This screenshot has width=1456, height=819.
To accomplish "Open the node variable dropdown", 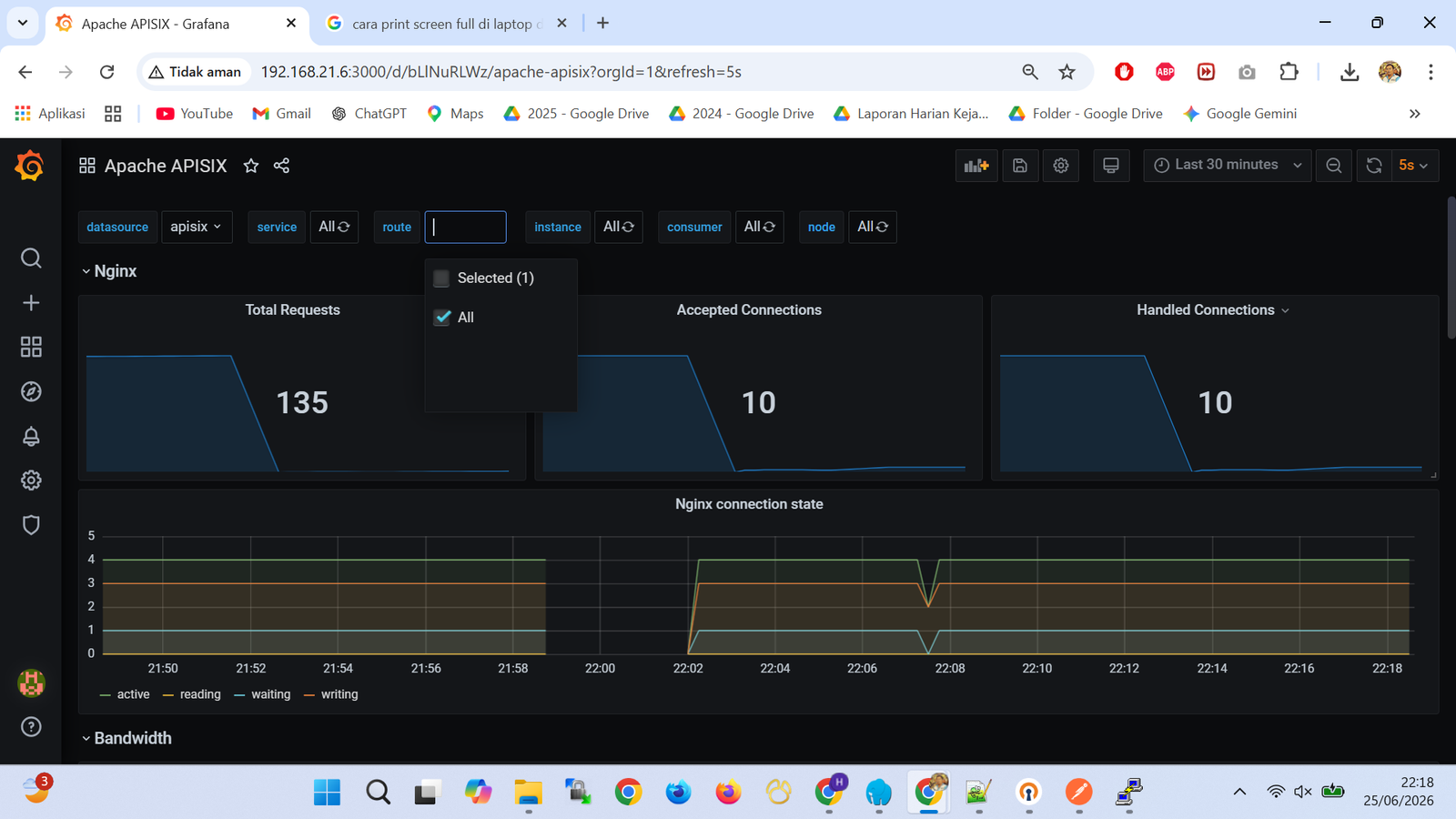I will point(873,227).
